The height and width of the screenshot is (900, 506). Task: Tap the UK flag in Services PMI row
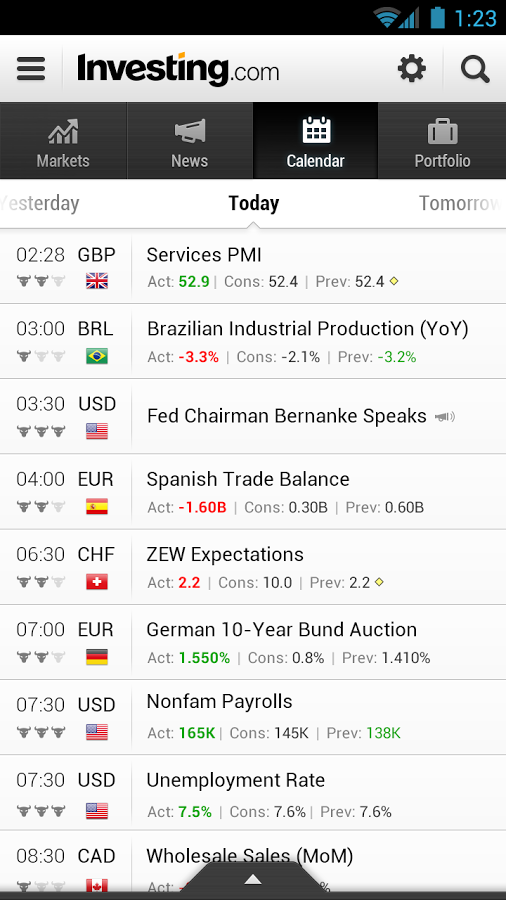tap(97, 281)
